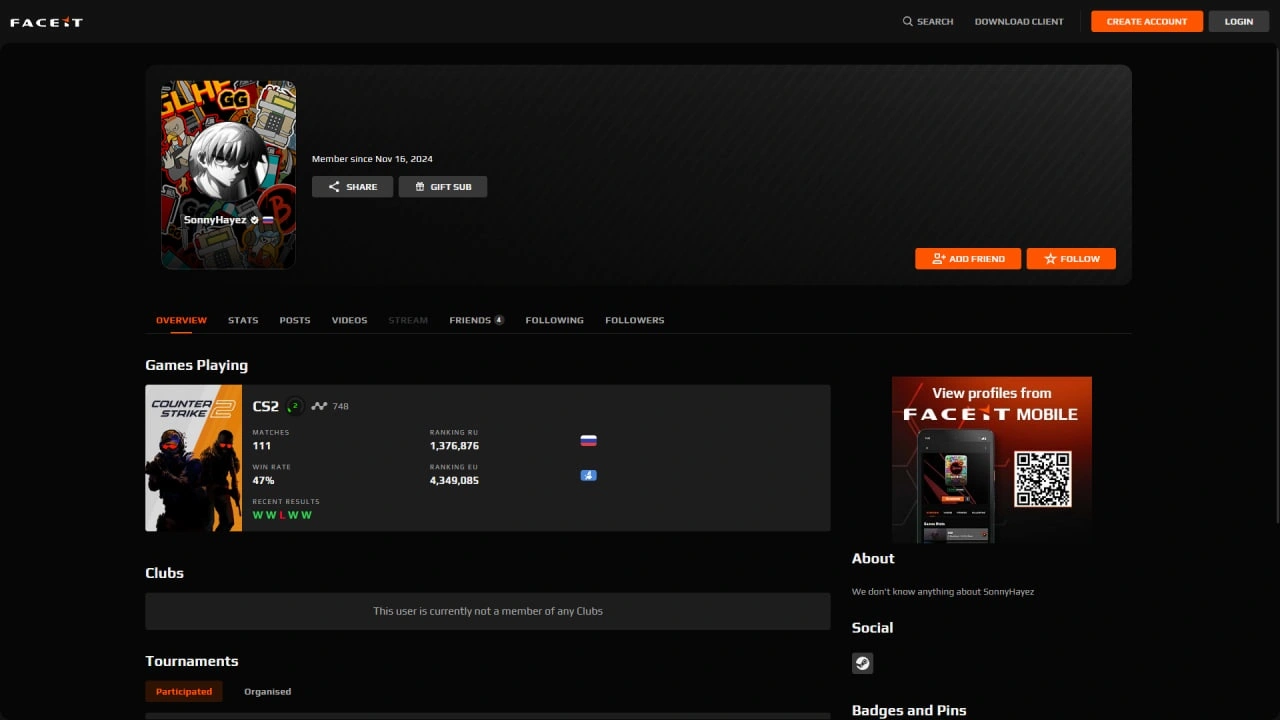Click the Create Account button
The width and height of the screenshot is (1280, 720).
click(x=1147, y=21)
